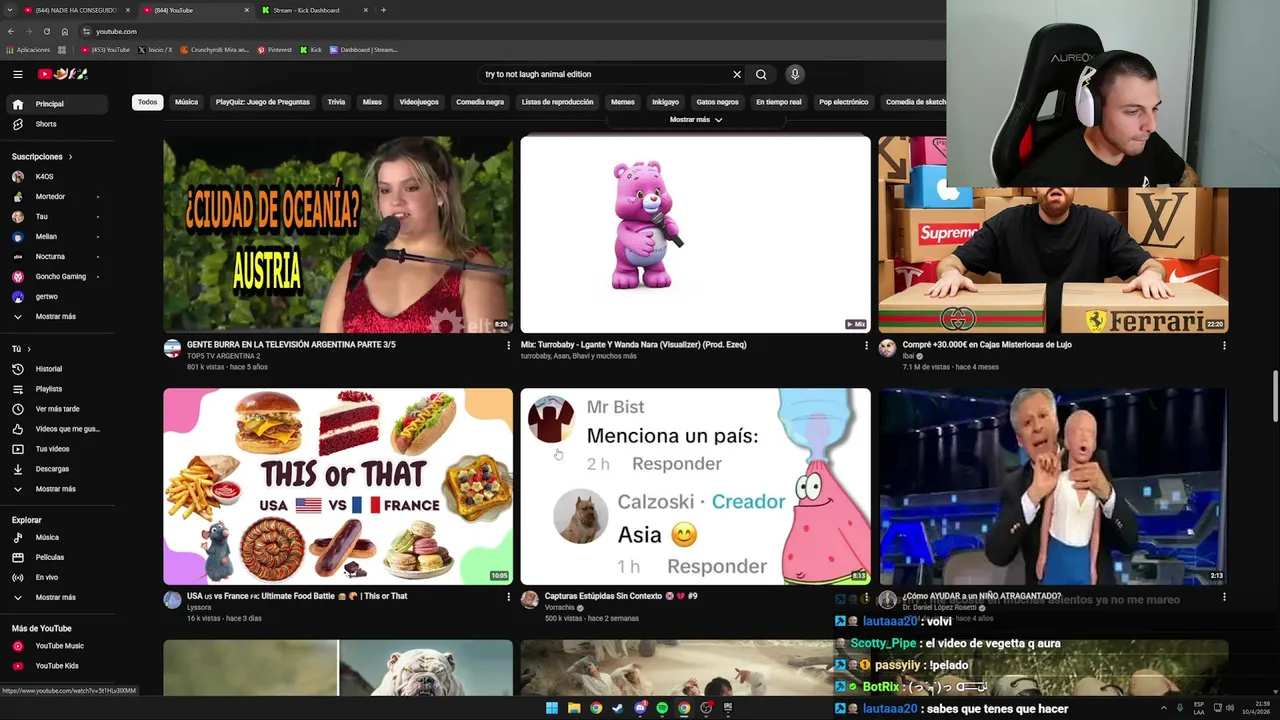Image resolution: width=1280 pixels, height=720 pixels.
Task: Open options for Cajas Misteriosas video
Action: pyautogui.click(x=1224, y=345)
